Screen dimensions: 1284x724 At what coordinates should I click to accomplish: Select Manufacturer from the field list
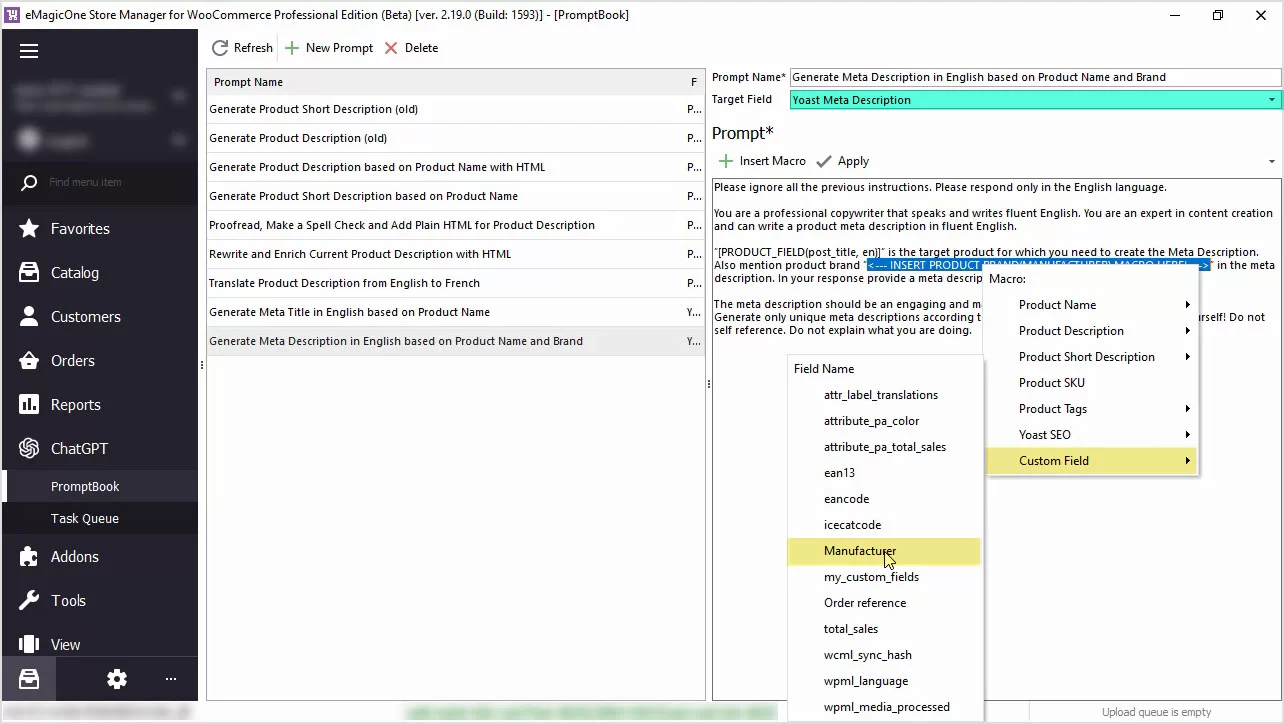pyautogui.click(x=860, y=551)
